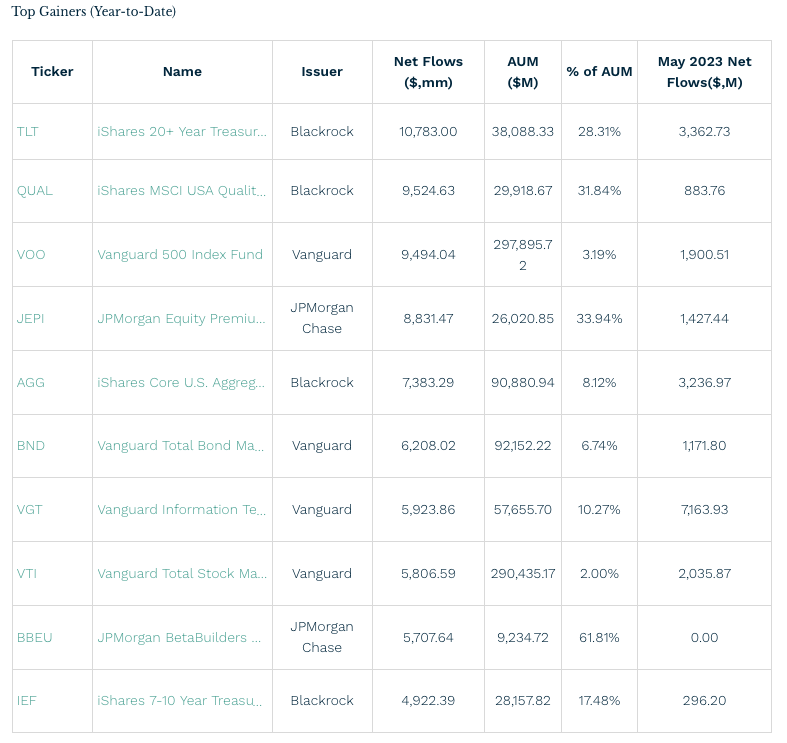Select the Blackrock issuer in TLT row

[322, 132]
